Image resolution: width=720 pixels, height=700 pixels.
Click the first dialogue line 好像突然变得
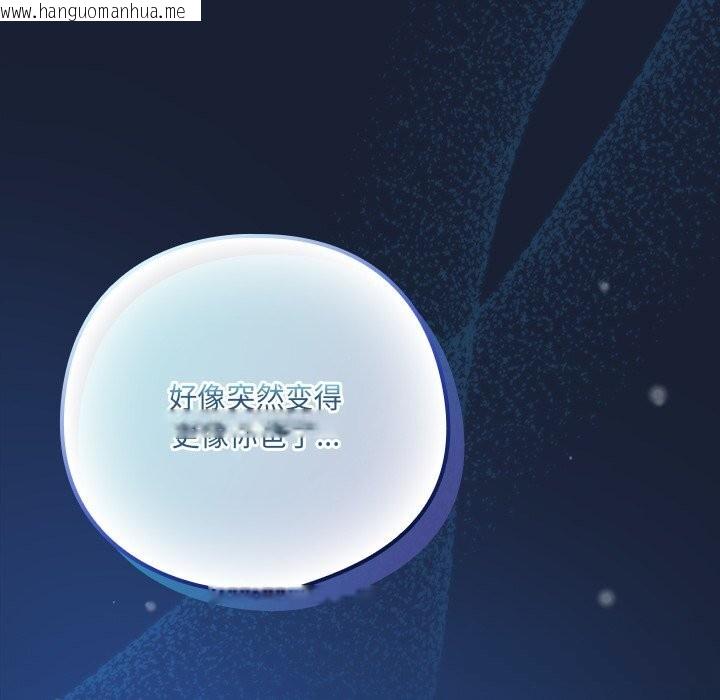coord(255,398)
